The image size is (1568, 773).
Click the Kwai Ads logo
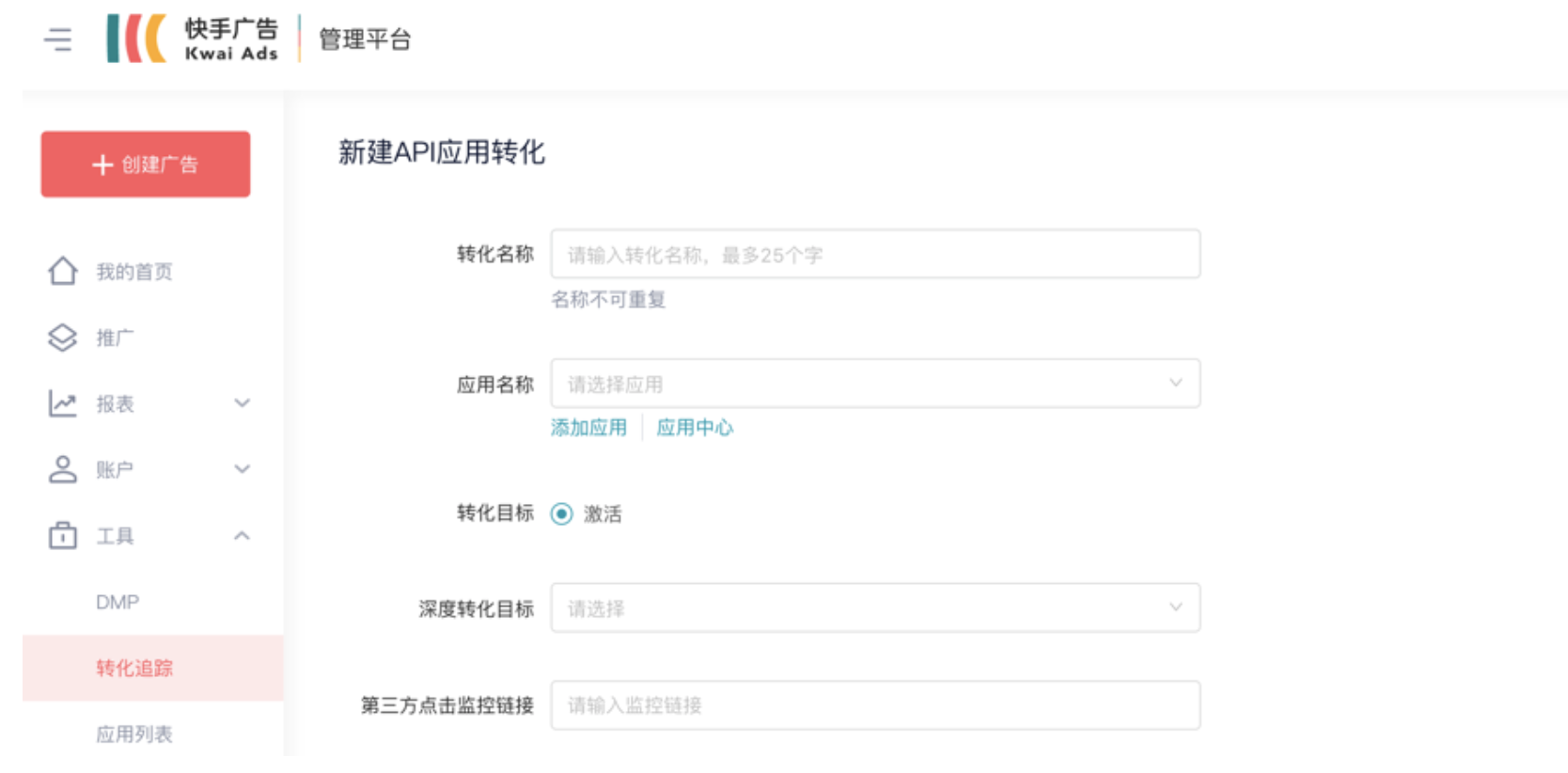click(x=193, y=39)
